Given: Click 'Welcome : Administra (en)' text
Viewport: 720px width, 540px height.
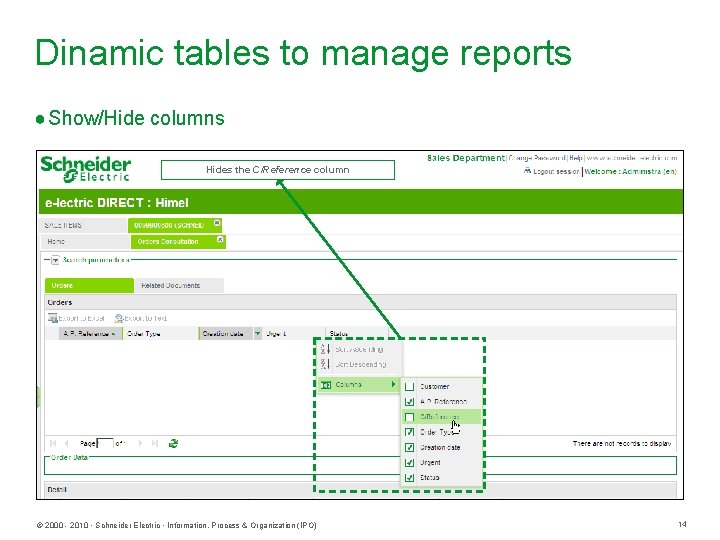Looking at the screenshot, I should point(630,171).
